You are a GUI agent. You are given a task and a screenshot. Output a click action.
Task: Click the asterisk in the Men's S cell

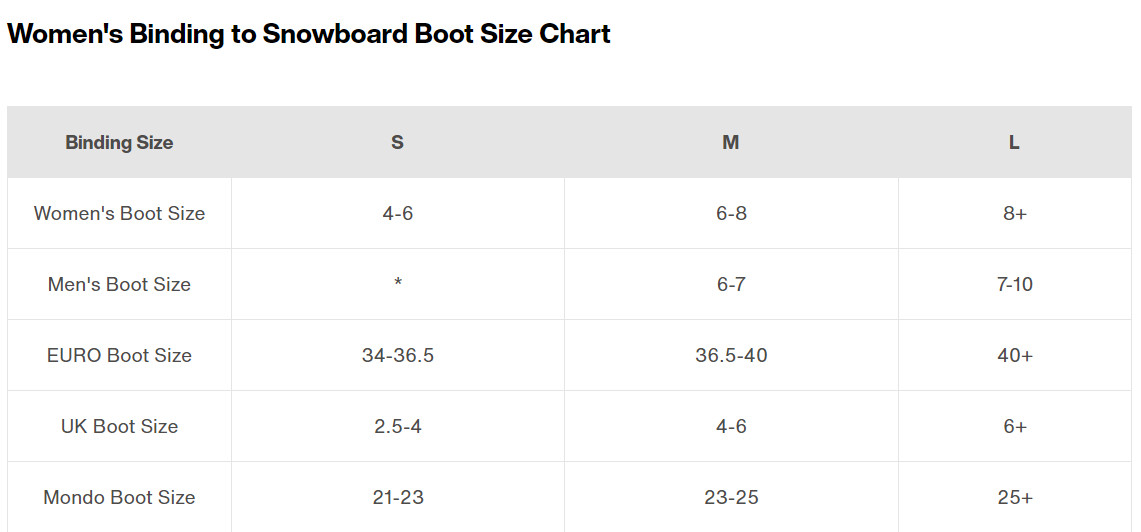397,284
